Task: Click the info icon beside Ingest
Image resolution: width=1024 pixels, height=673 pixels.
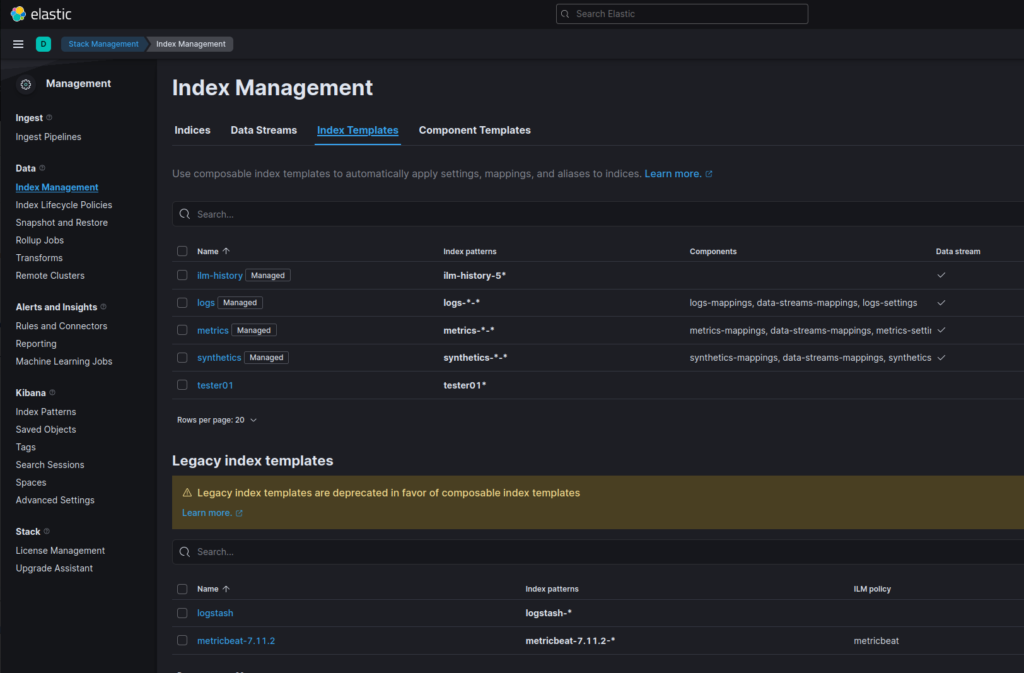Action: [x=49, y=117]
